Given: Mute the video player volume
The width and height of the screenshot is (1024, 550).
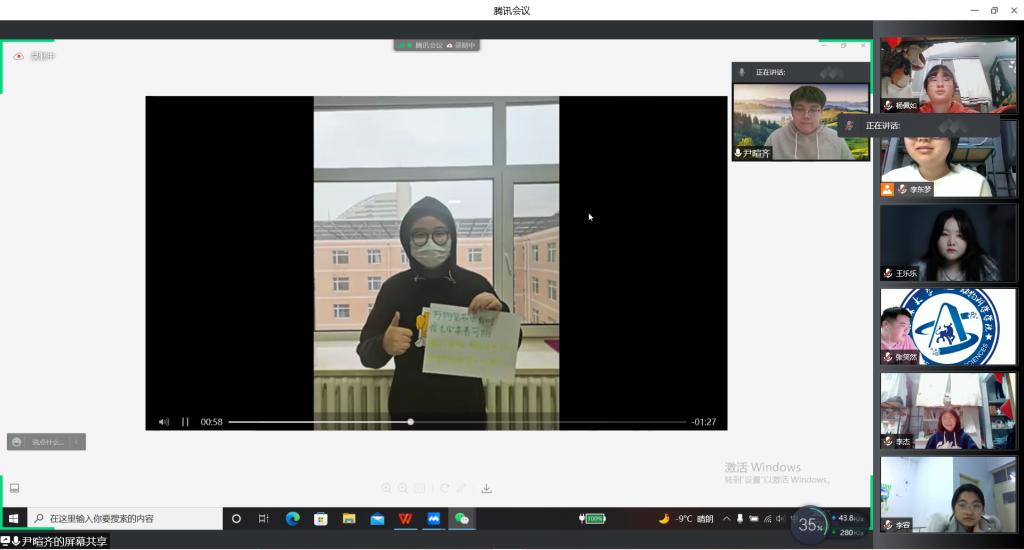Looking at the screenshot, I should pyautogui.click(x=164, y=422).
